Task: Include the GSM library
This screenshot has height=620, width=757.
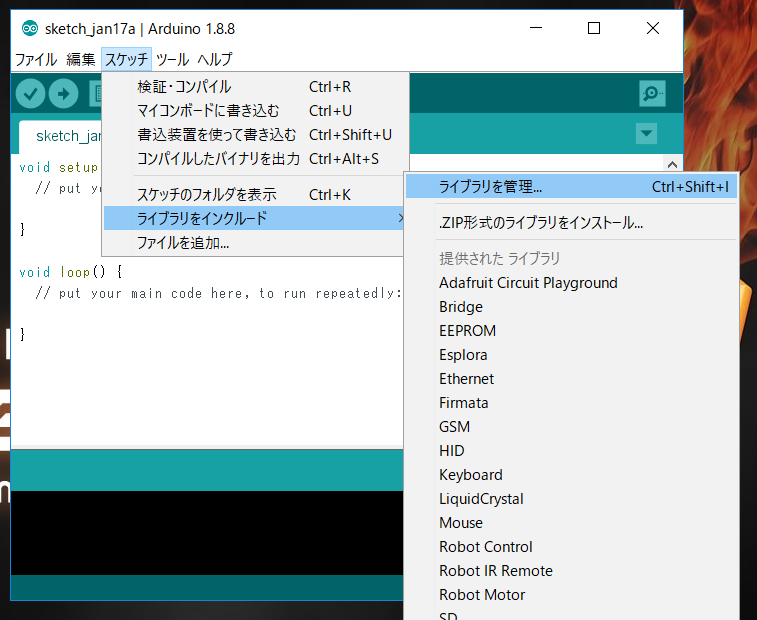Action: click(x=571, y=427)
